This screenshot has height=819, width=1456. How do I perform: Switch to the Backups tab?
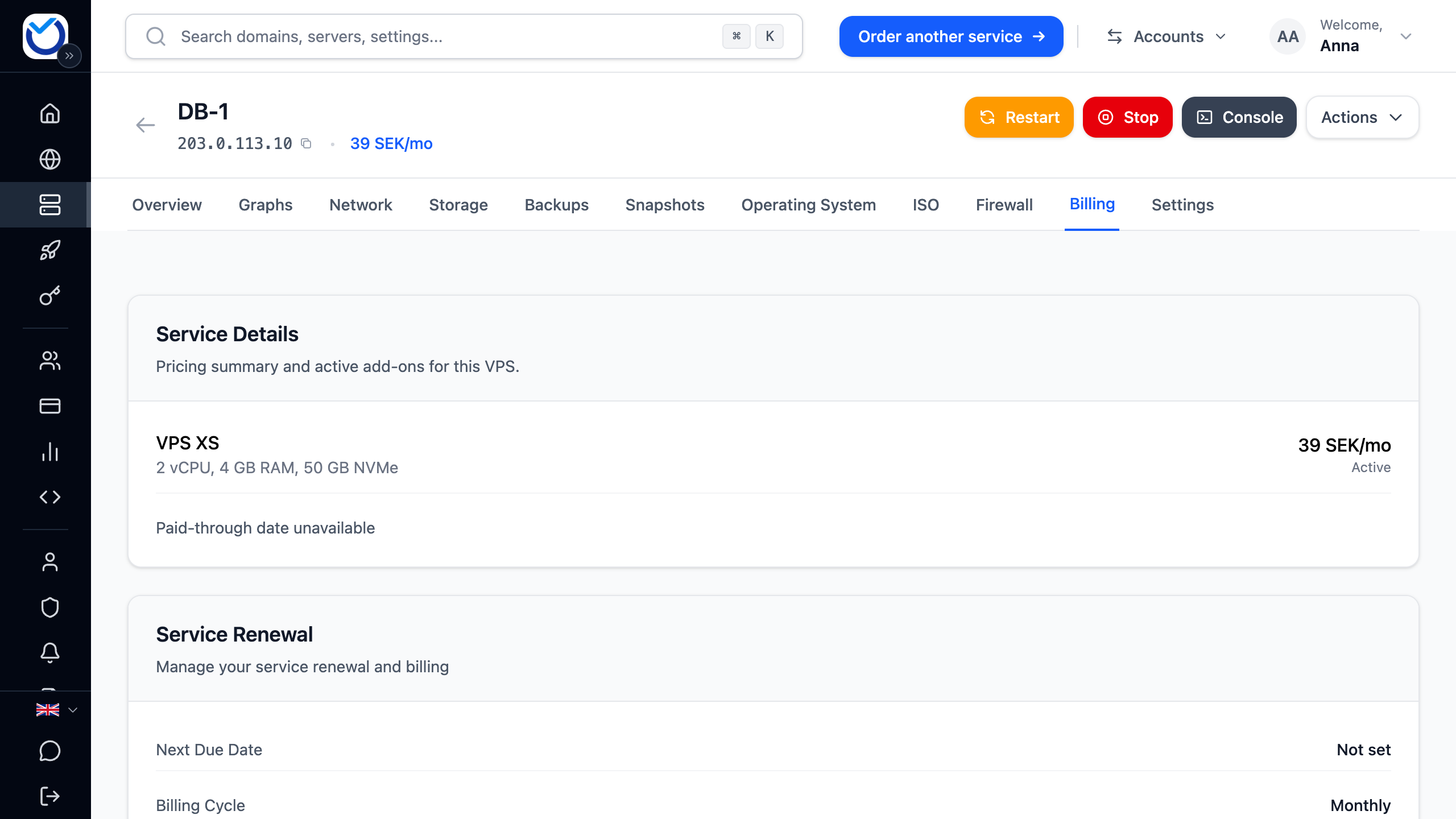[556, 205]
